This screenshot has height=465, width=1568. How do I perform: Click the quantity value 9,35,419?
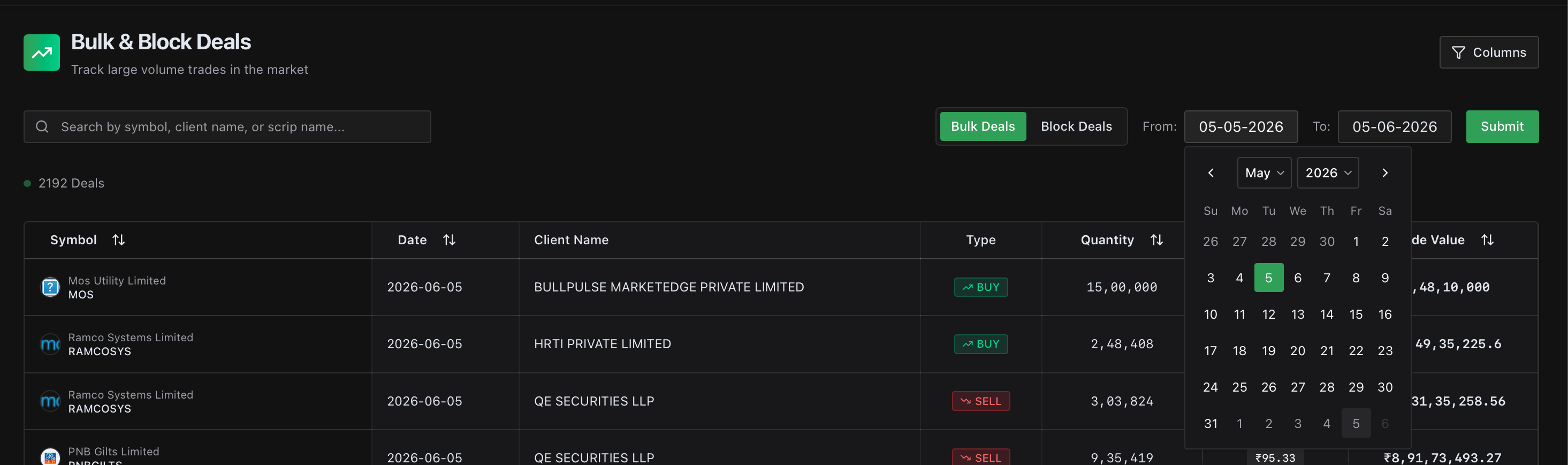tap(1122, 457)
